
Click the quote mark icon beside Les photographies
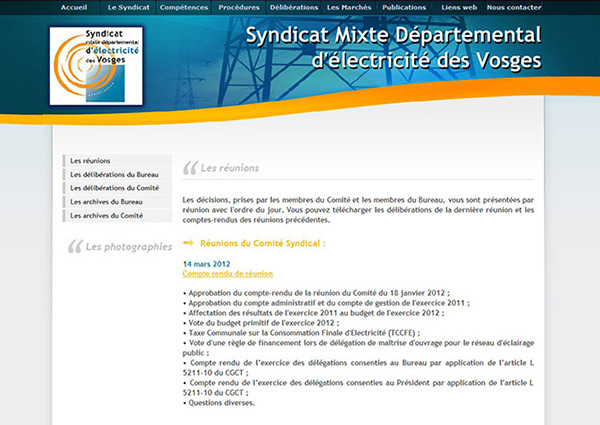(x=75, y=246)
